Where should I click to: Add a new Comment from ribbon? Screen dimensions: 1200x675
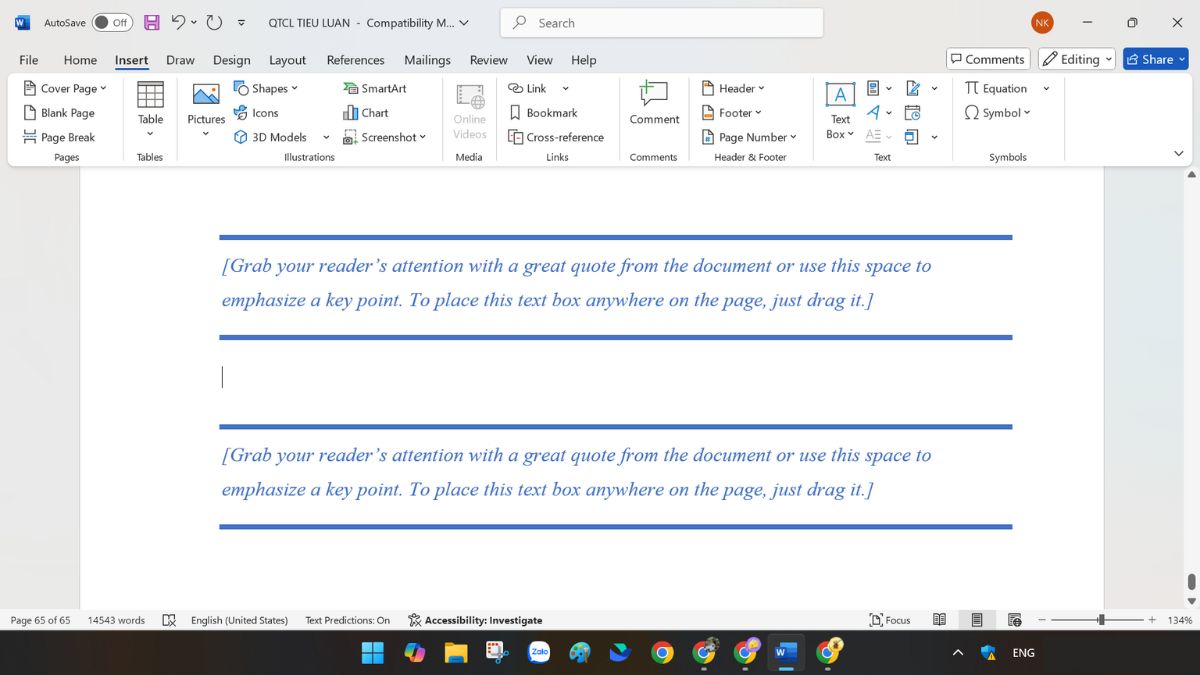[654, 103]
